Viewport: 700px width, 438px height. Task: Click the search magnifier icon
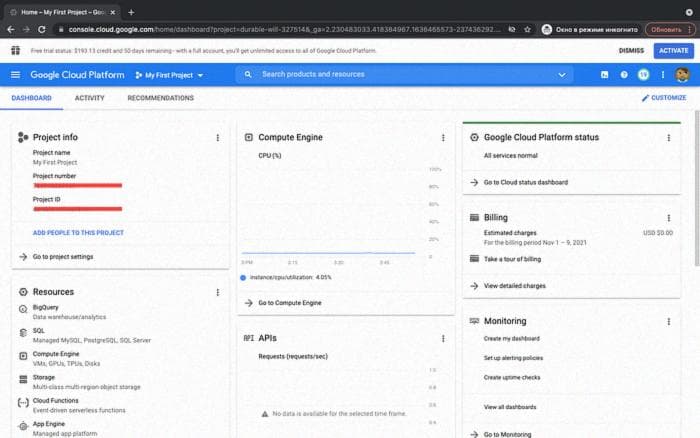click(248, 75)
